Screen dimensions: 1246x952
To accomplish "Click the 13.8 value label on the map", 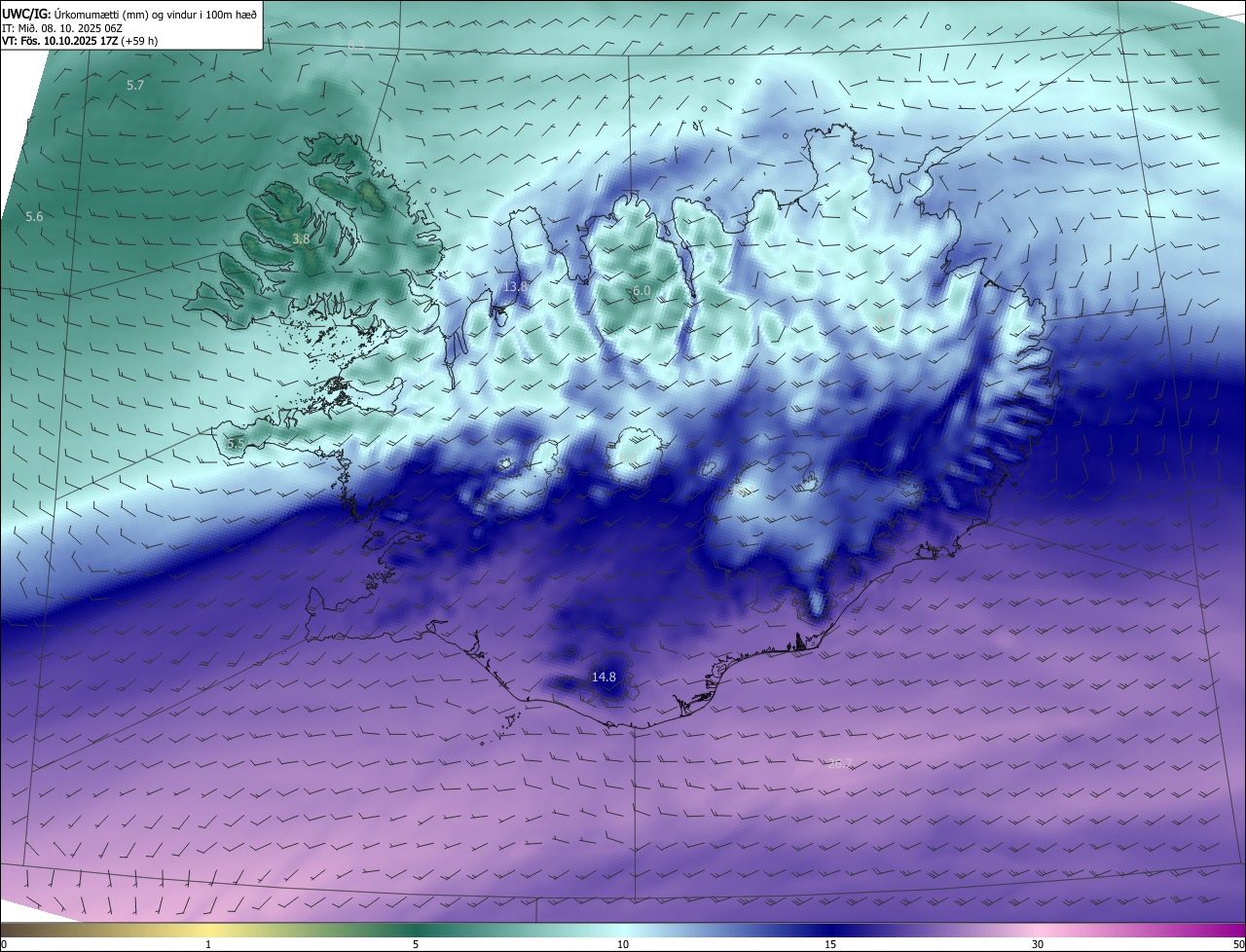I will pyautogui.click(x=515, y=286).
